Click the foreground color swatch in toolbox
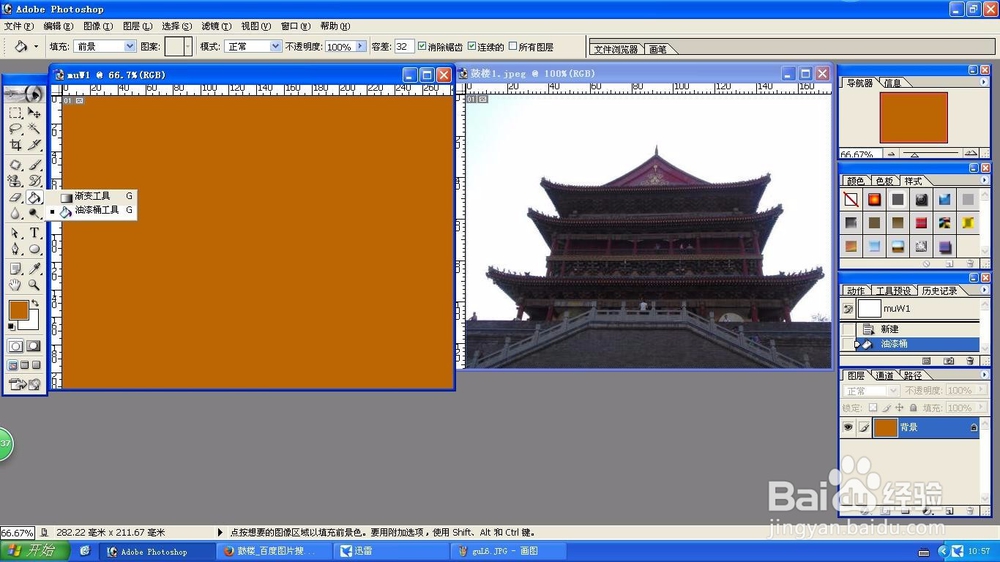The image size is (1000, 562). (18, 310)
